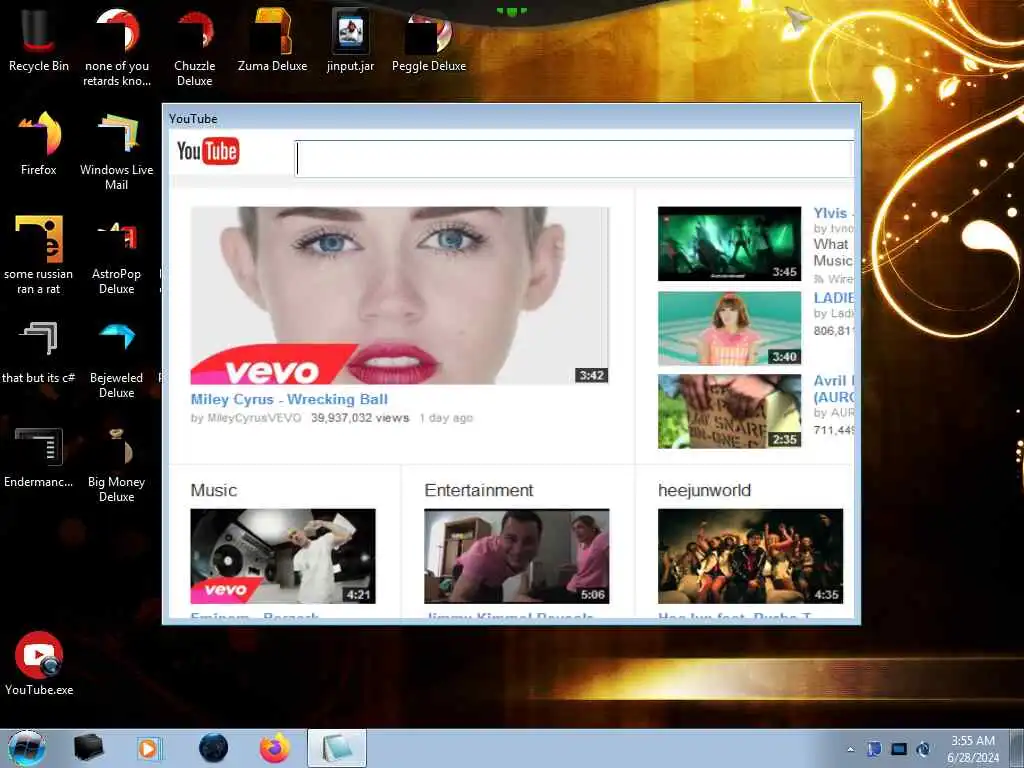This screenshot has width=1024, height=768.
Task: Click the Avril video title link
Action: click(x=833, y=389)
